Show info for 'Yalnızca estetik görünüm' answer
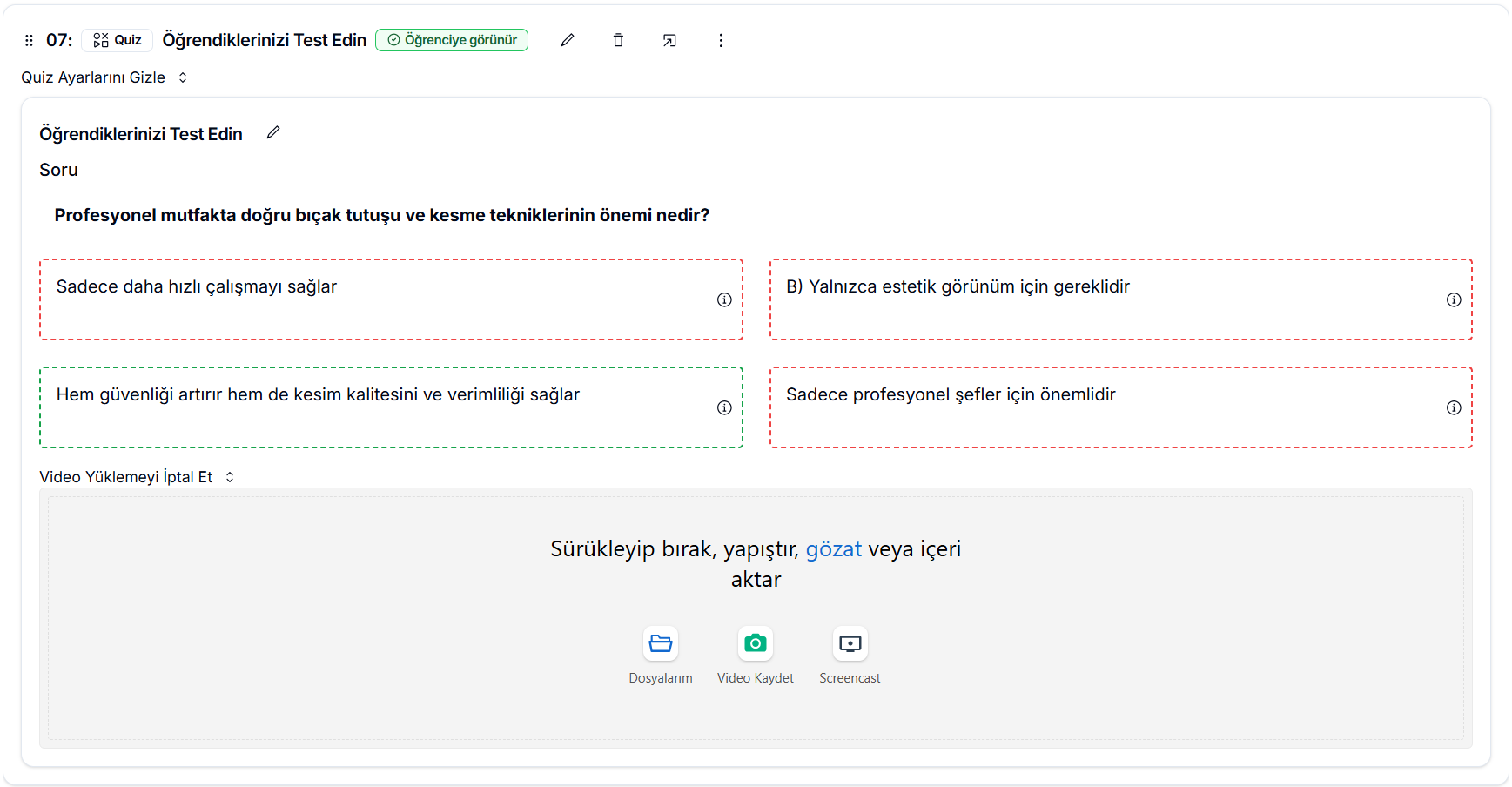 (1454, 299)
